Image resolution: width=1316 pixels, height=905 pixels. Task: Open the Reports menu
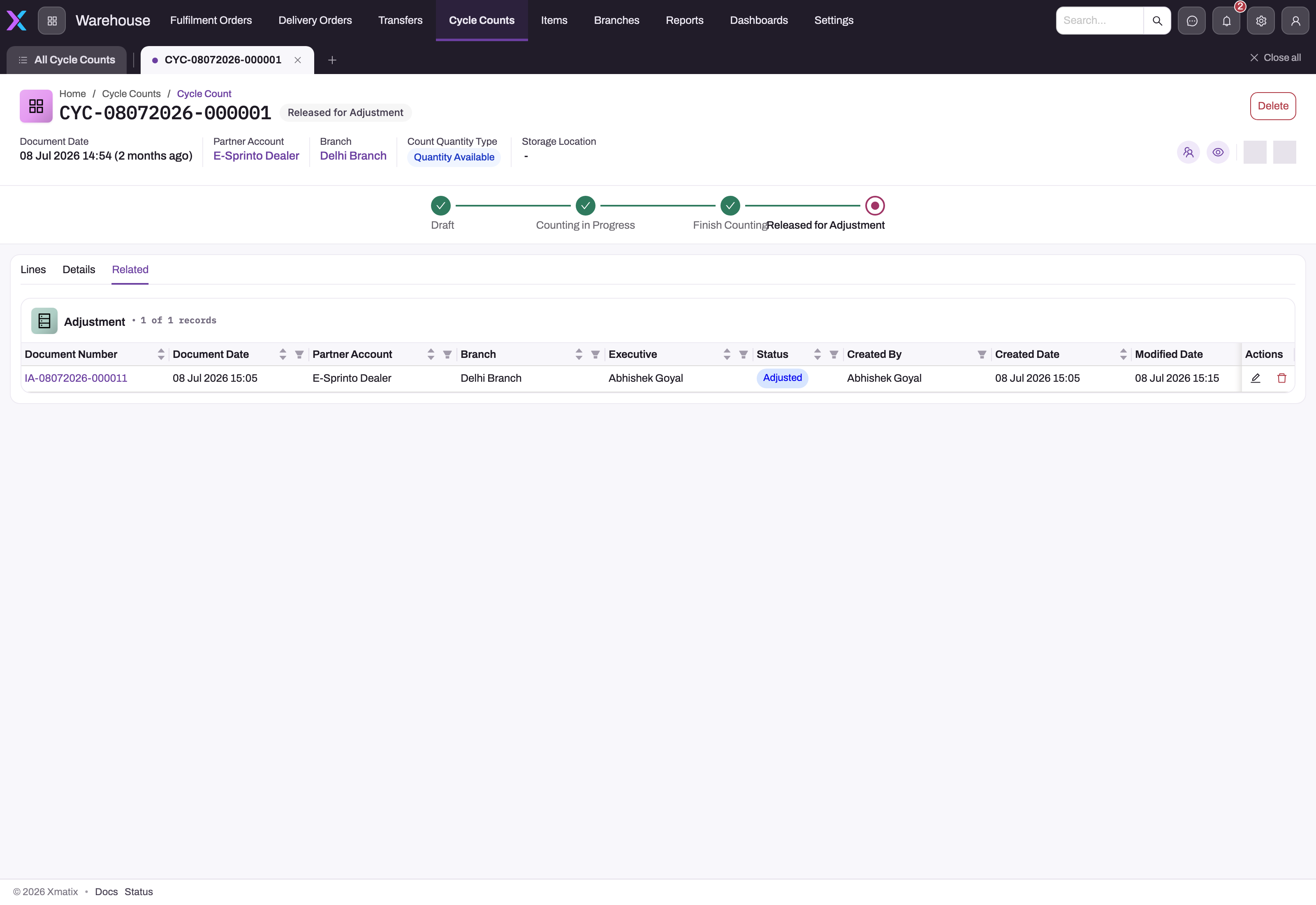point(684,21)
